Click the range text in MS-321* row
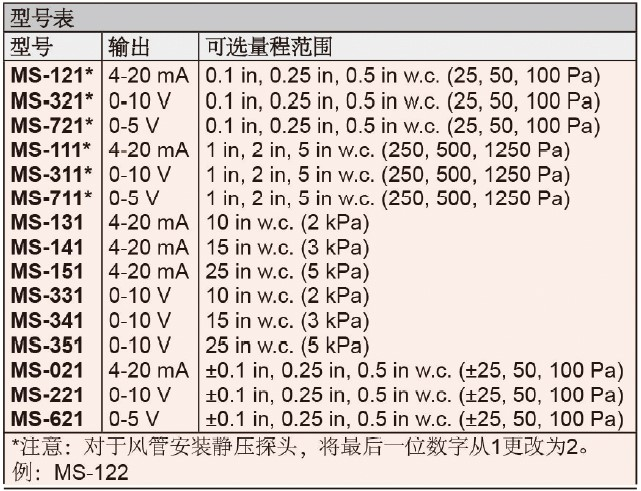This screenshot has height=491, width=641. 403,101
